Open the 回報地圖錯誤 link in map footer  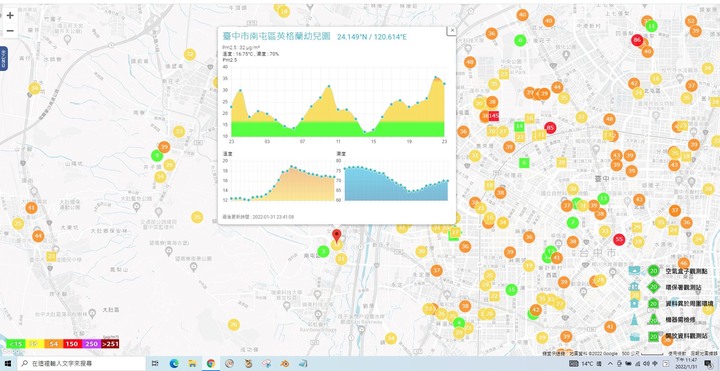pos(703,354)
